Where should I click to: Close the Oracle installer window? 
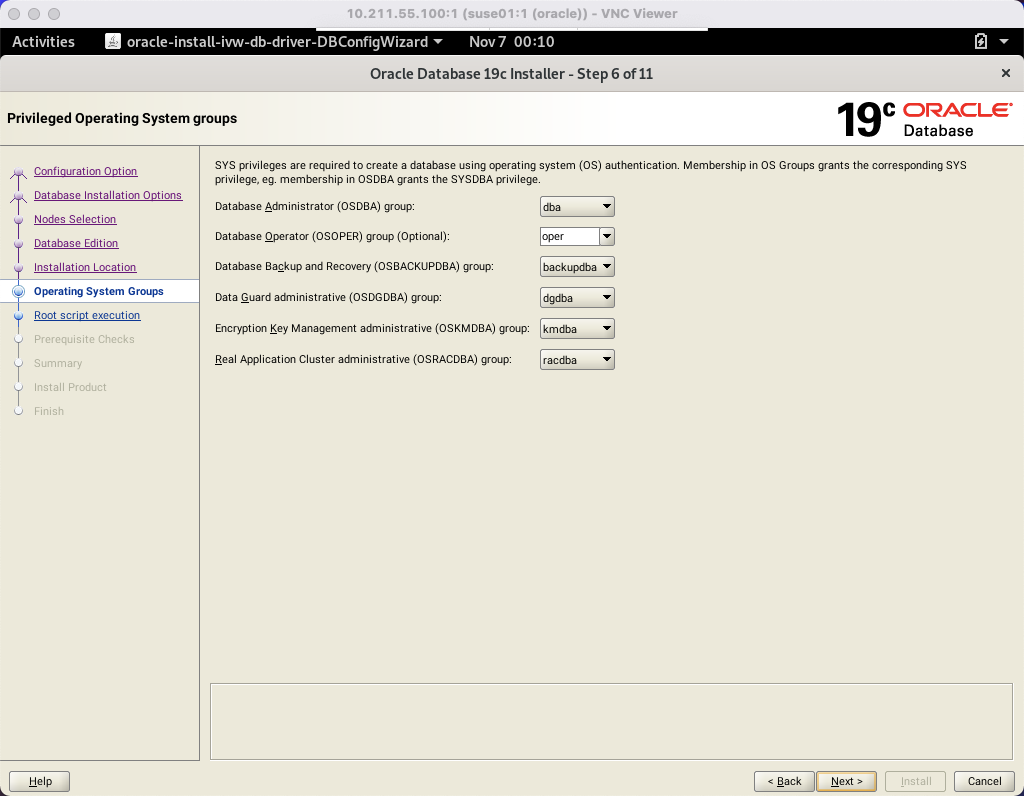tap(1006, 73)
